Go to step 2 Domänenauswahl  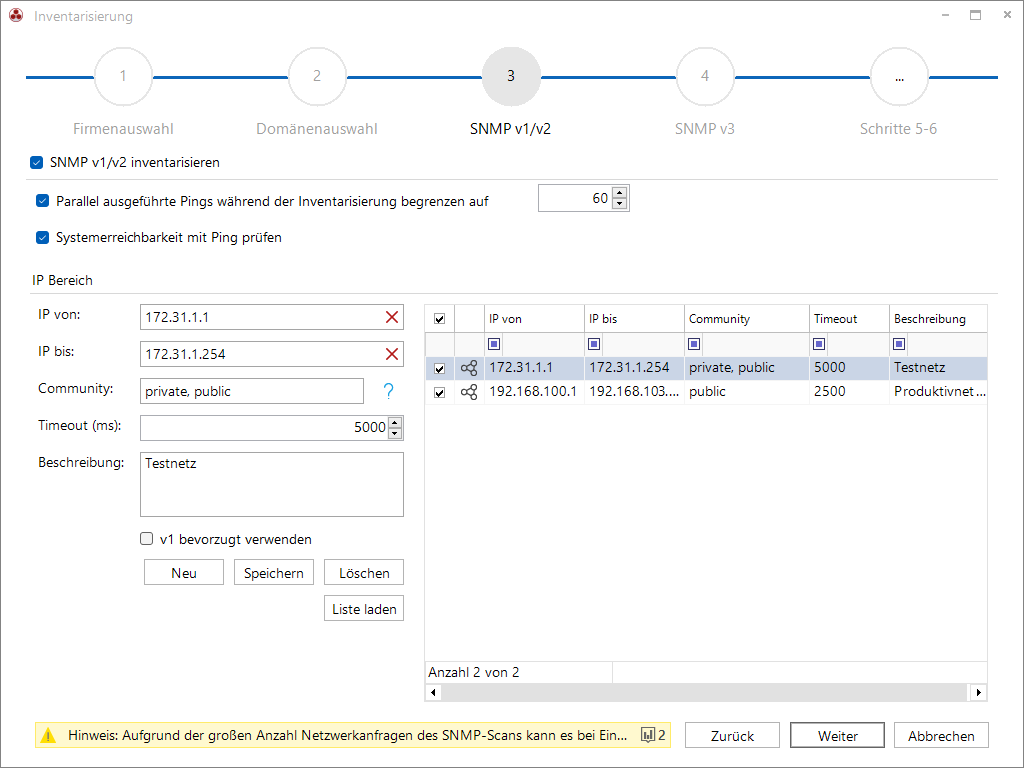[x=317, y=76]
